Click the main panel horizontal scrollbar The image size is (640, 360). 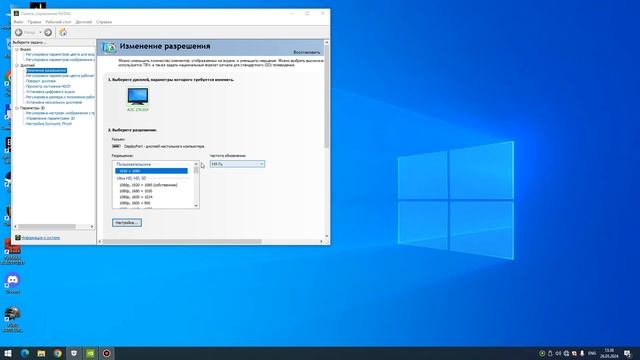pyautogui.click(x=182, y=242)
